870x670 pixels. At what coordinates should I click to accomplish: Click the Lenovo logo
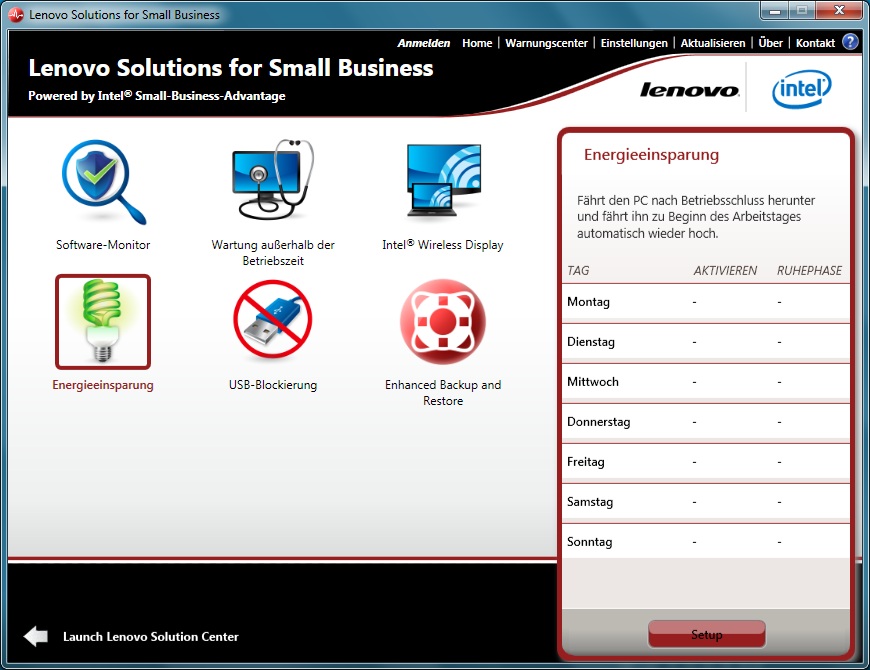point(690,90)
